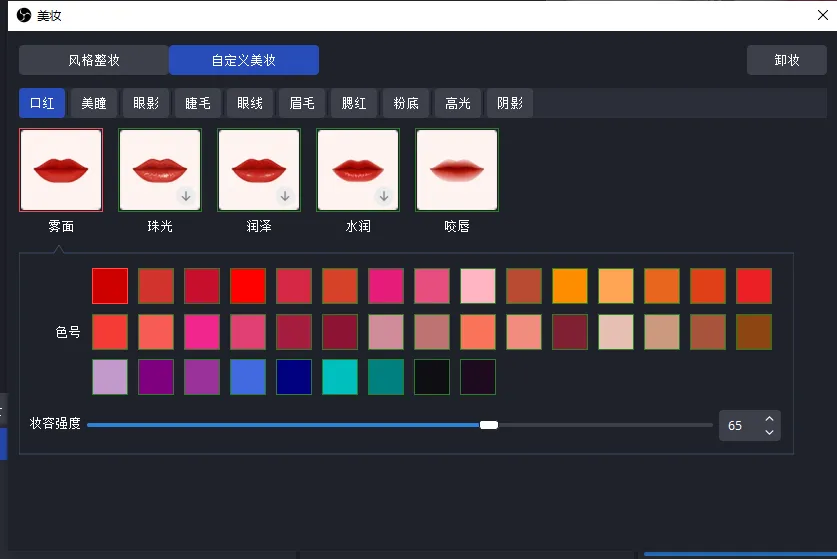Select the 雾面 matte lipstick thumbnail
837x559 pixels.
(x=61, y=170)
